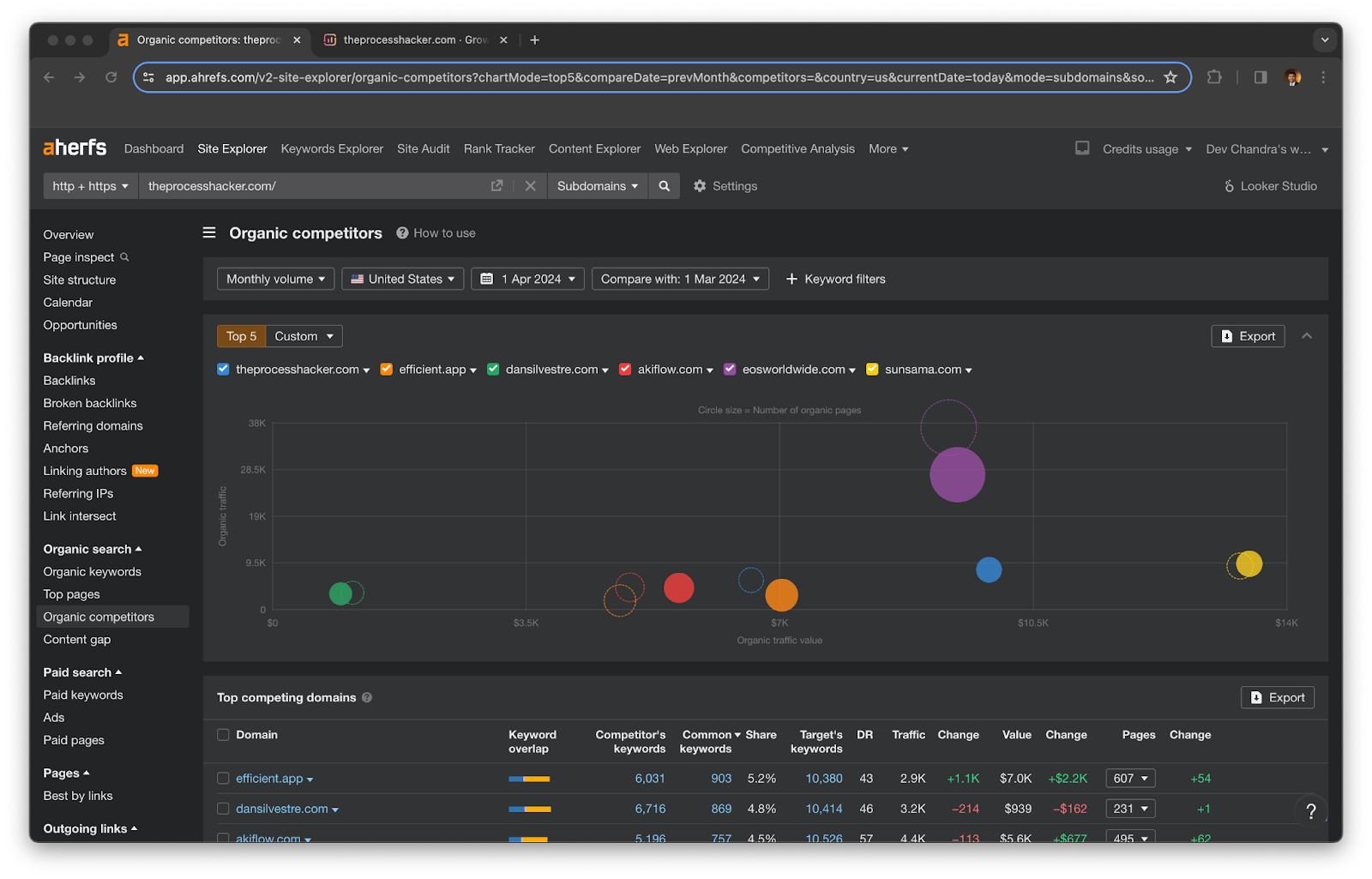Open the Custom chart mode dropdown

pos(304,336)
